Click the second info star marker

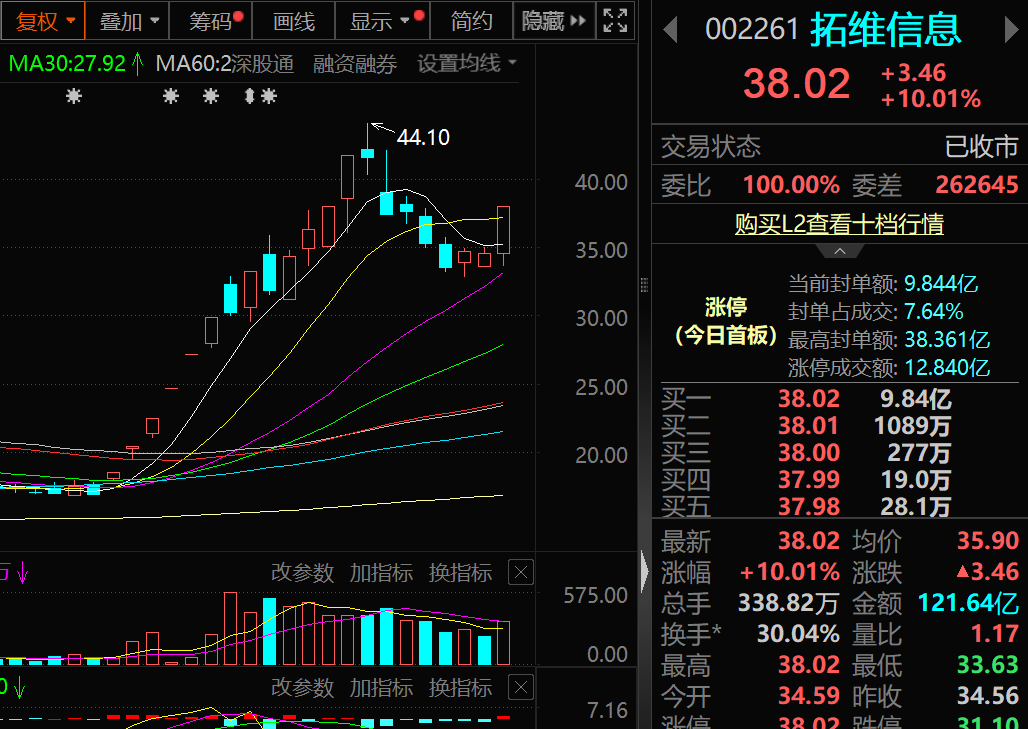click(171, 97)
